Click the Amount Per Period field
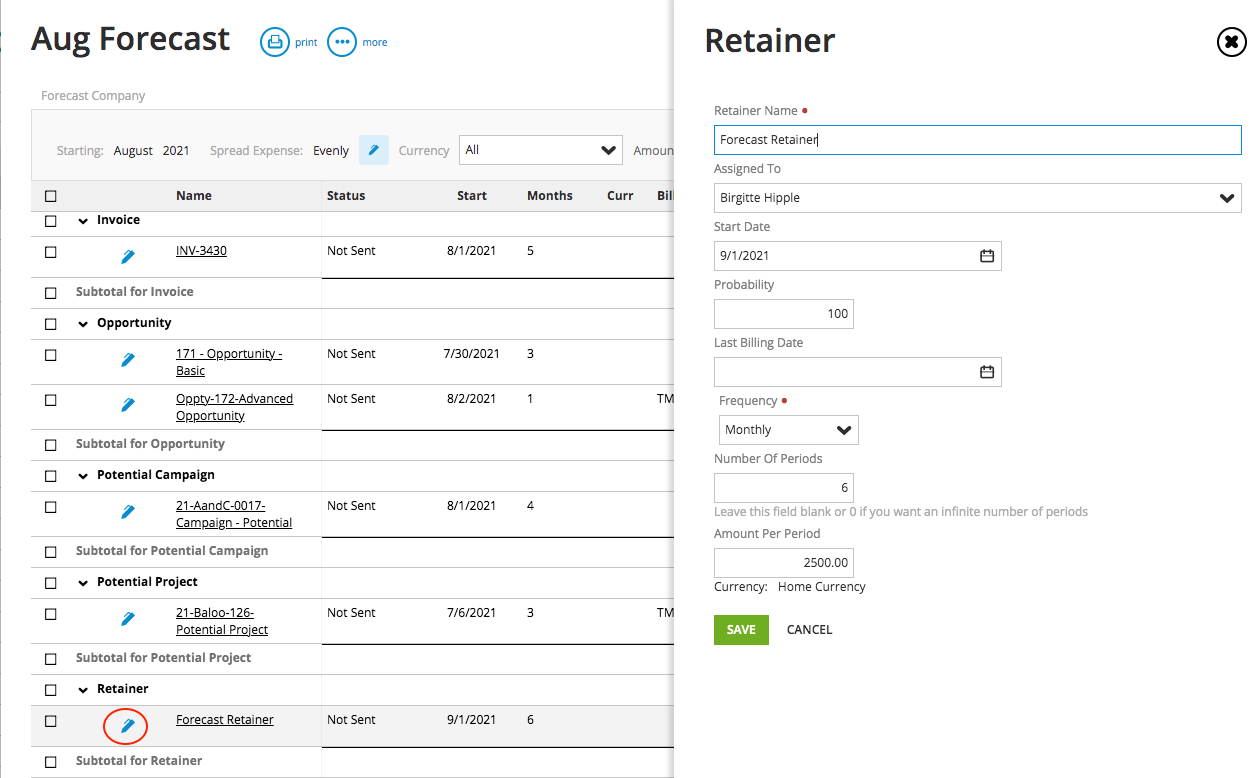Image resolution: width=1260 pixels, height=778 pixels. tap(784, 562)
